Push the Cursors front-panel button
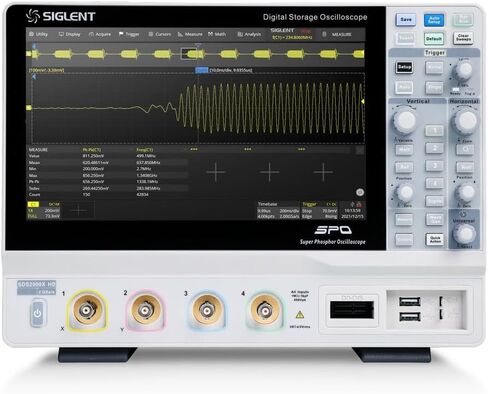 404,239
